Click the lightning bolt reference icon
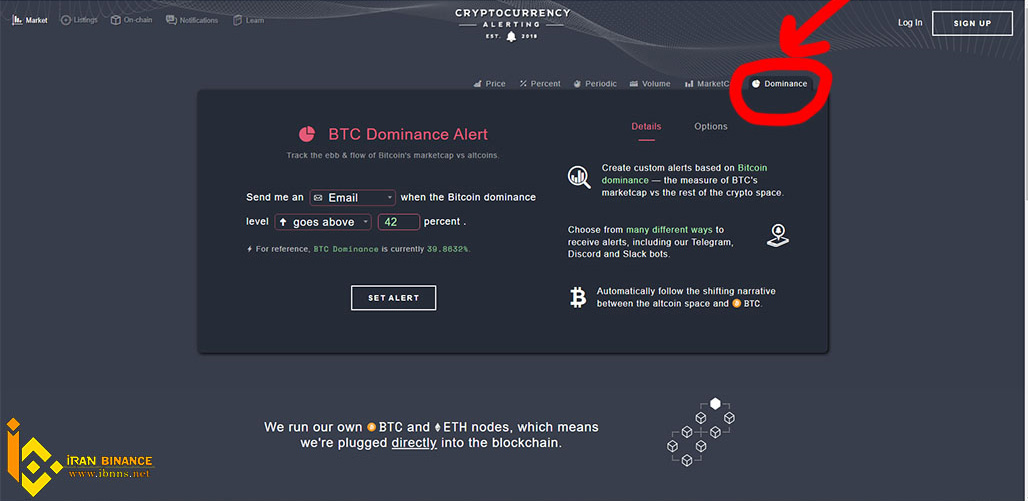 point(249,249)
